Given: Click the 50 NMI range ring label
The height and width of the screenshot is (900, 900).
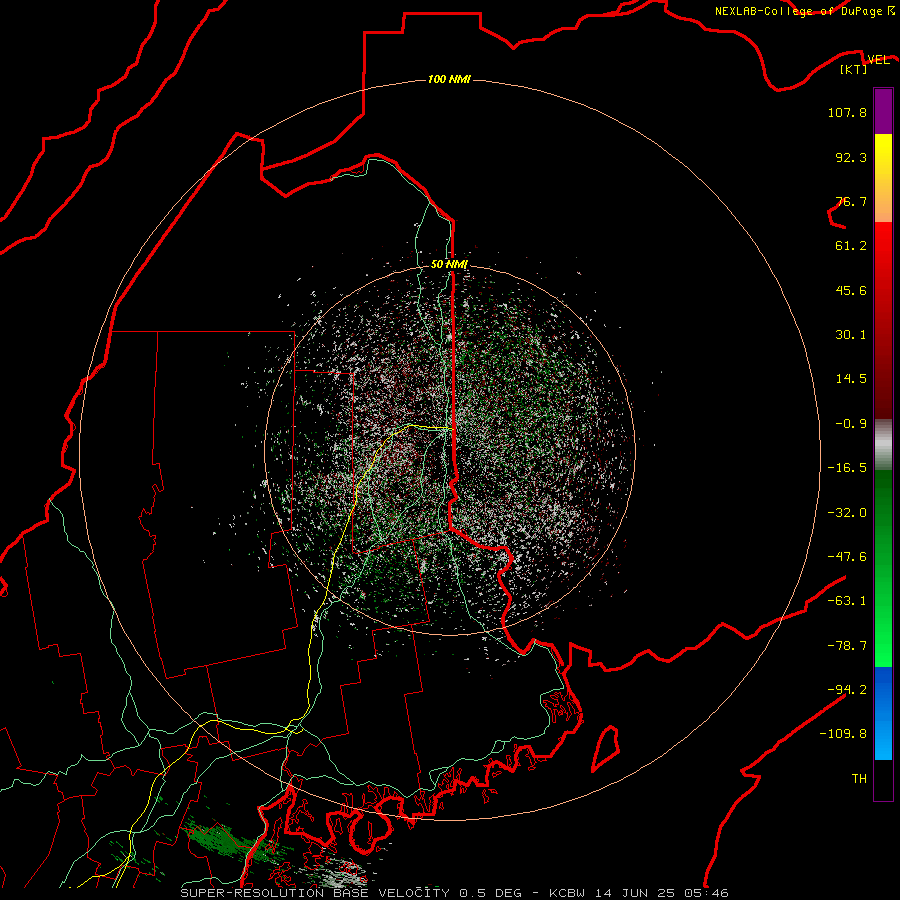Looking at the screenshot, I should [x=449, y=265].
